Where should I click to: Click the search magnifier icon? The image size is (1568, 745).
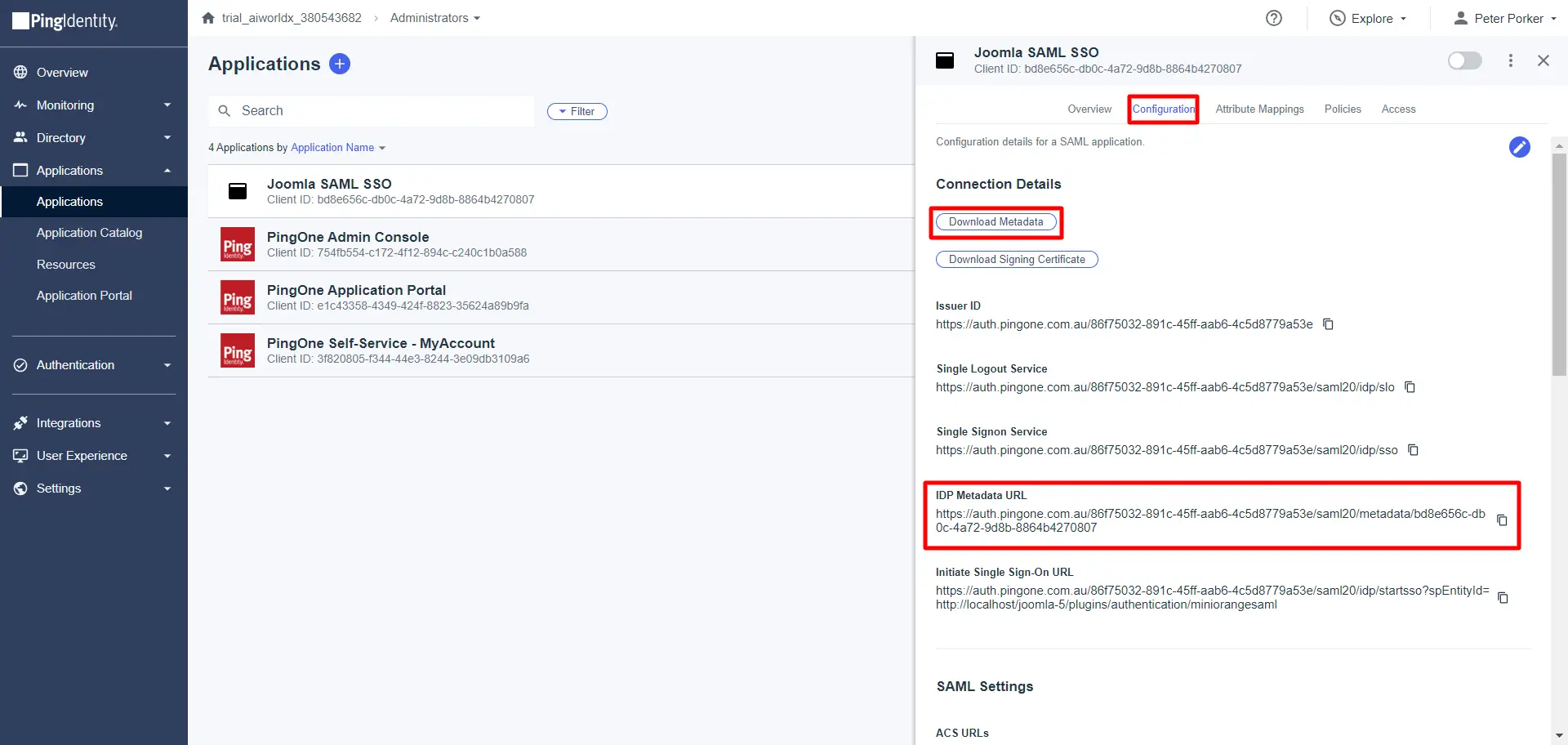pyautogui.click(x=224, y=111)
